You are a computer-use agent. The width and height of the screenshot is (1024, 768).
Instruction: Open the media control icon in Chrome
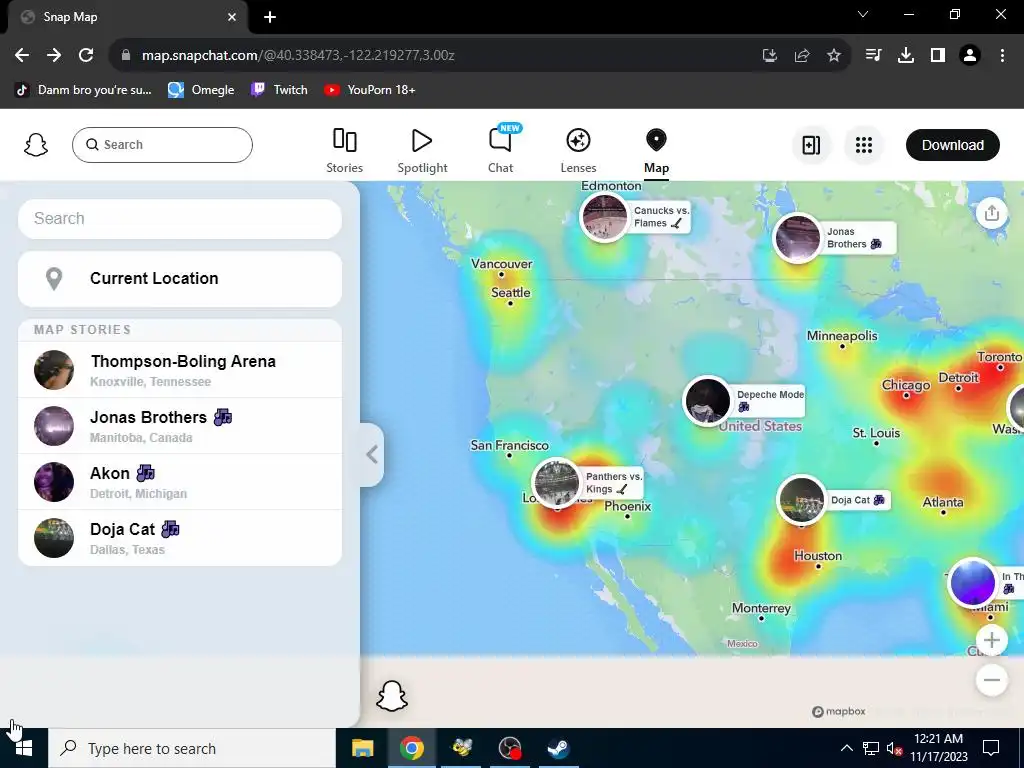point(873,56)
